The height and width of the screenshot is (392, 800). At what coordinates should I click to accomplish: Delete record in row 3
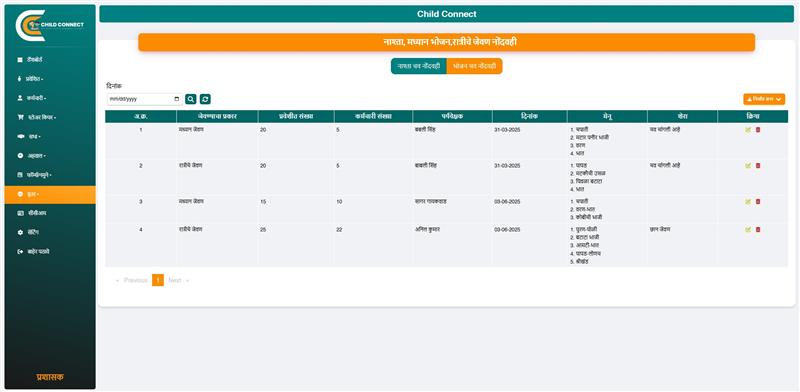pos(758,202)
